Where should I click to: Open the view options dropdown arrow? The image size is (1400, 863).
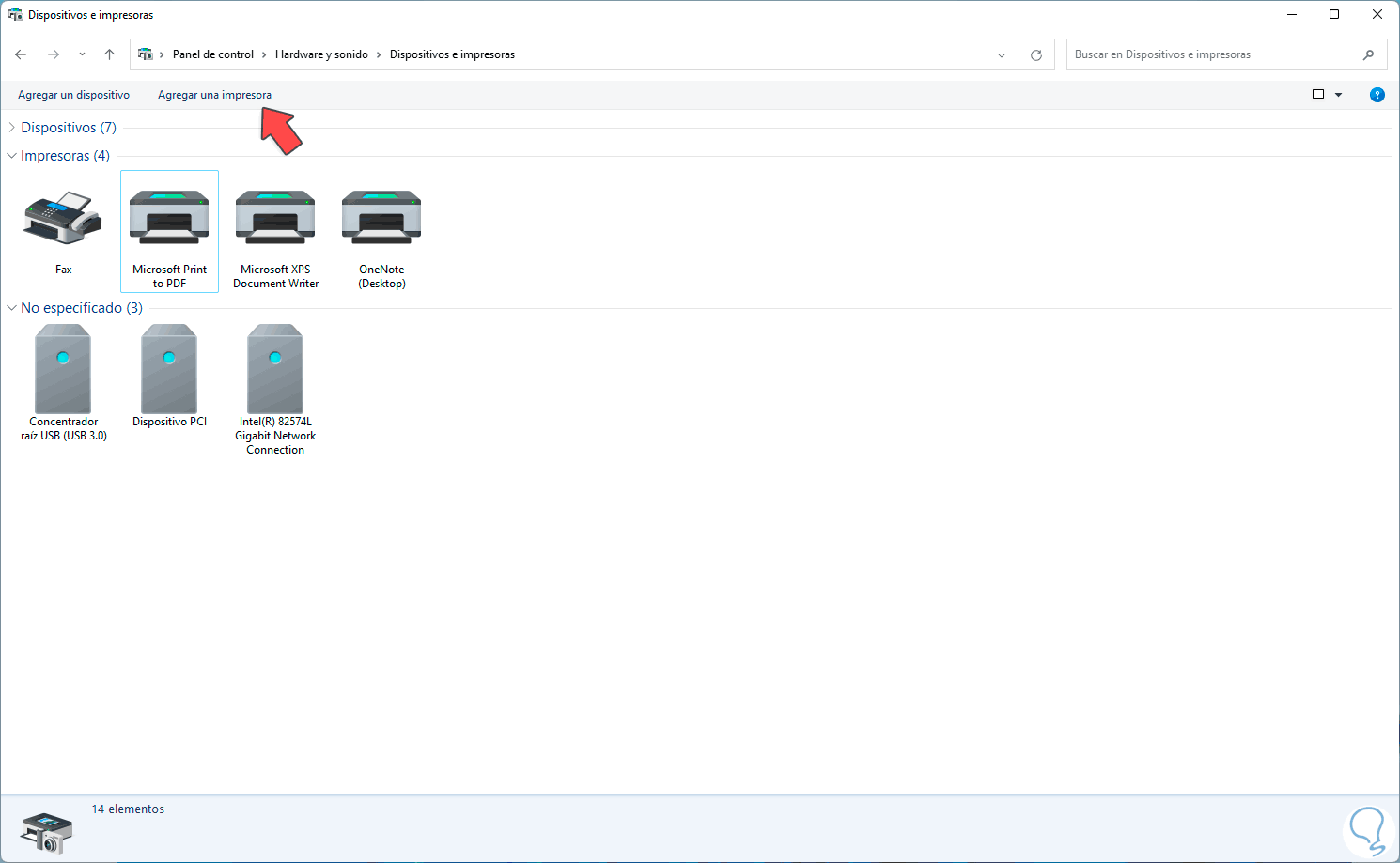click(x=1338, y=95)
